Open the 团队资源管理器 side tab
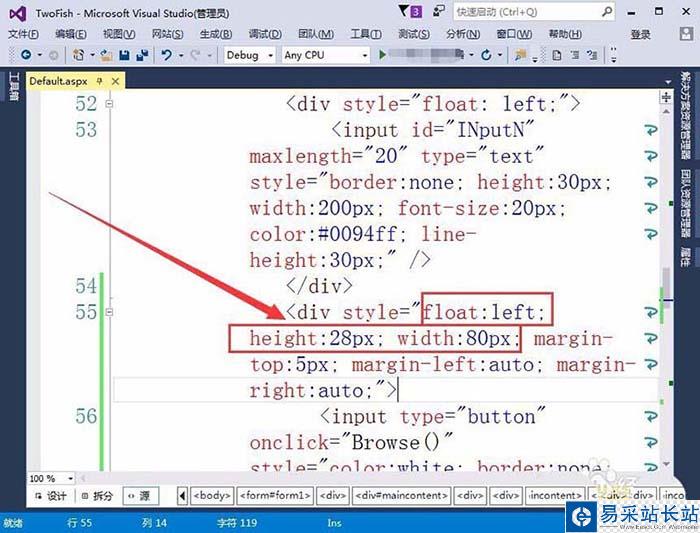The width and height of the screenshot is (700, 533). pos(685,204)
